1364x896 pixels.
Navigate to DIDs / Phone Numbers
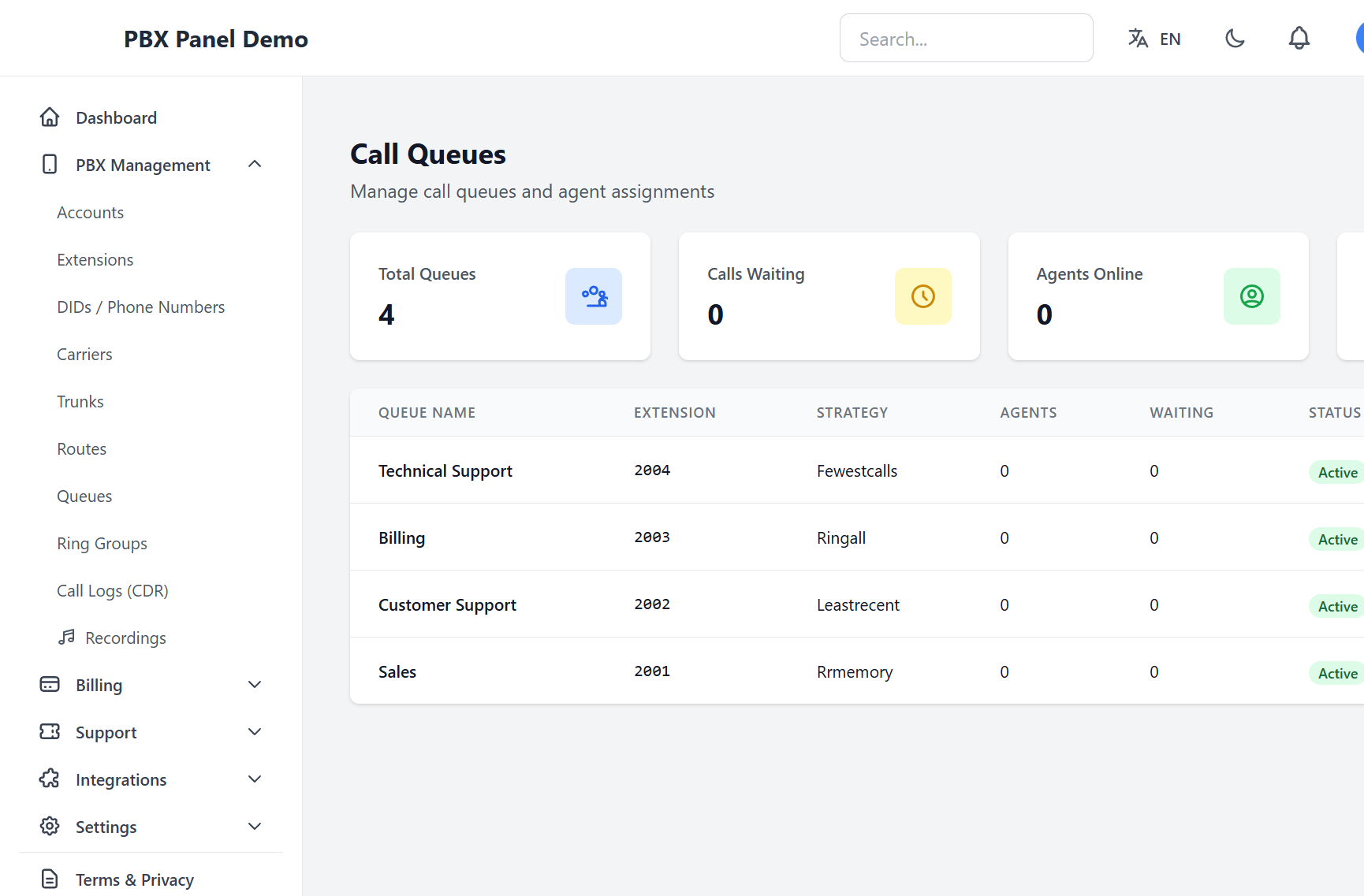click(140, 307)
